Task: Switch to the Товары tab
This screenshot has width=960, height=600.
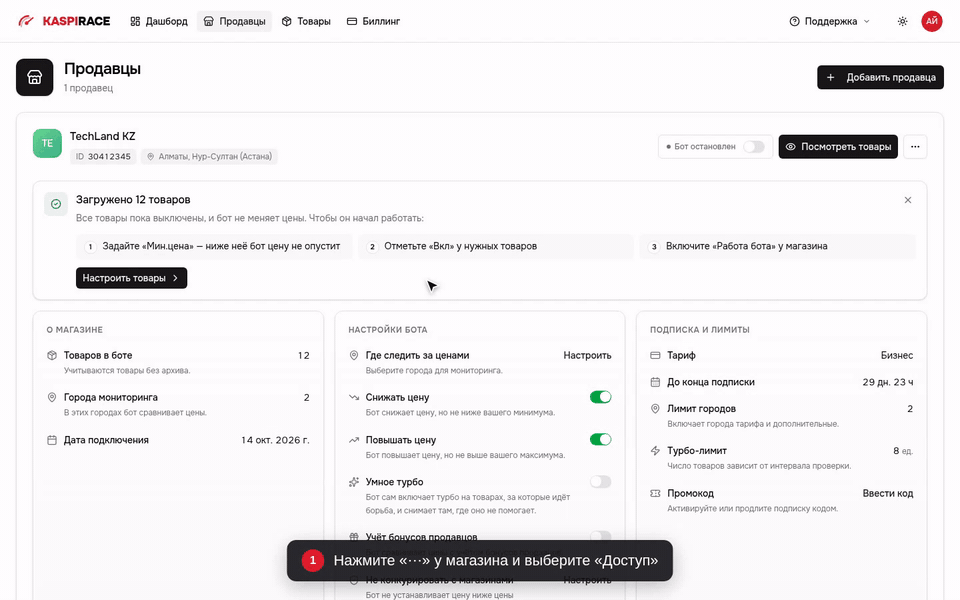Action: click(306, 21)
